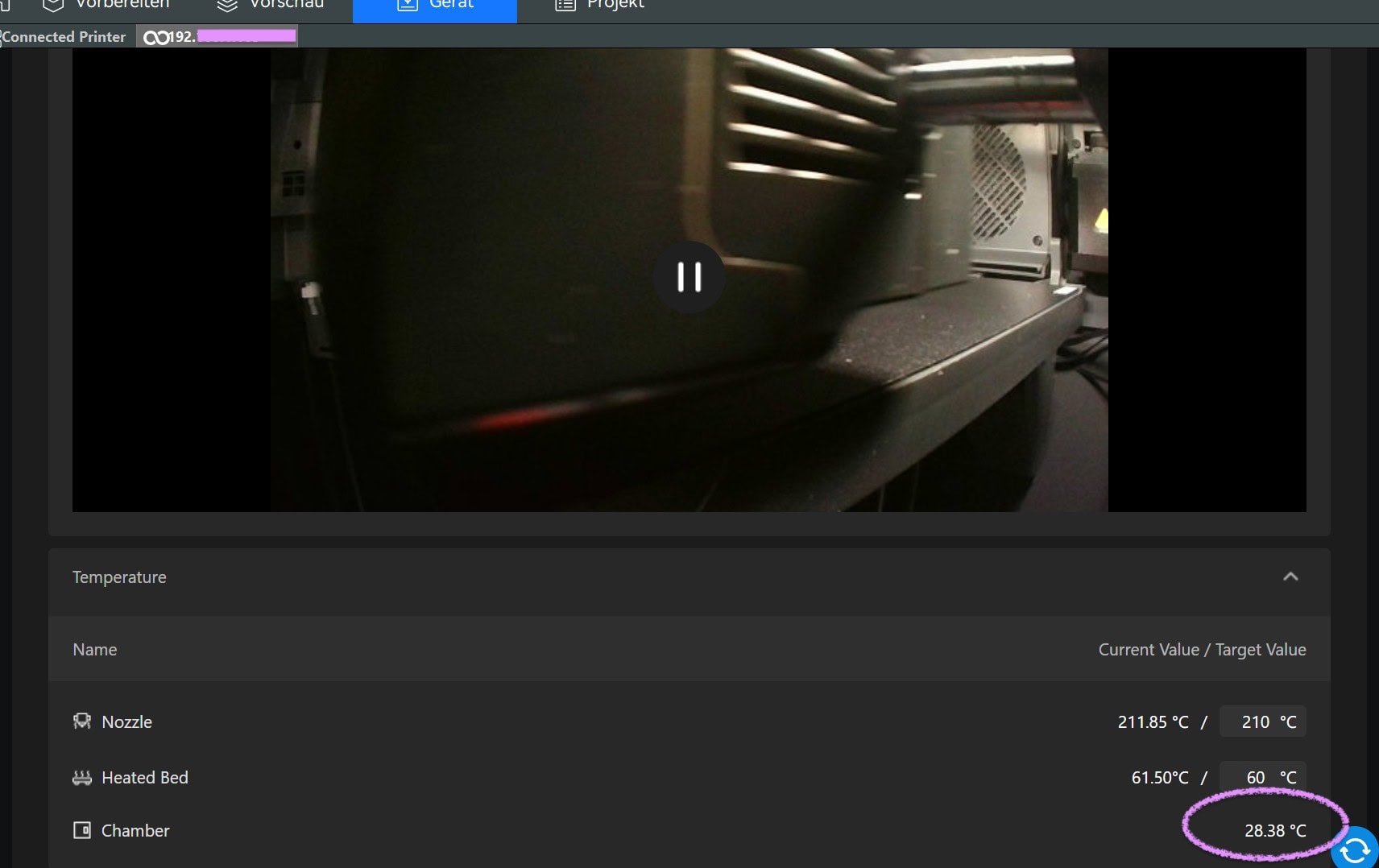Screen dimensions: 1379x868
Task: Click the infinity link icon beside printer IP
Action: point(155,38)
